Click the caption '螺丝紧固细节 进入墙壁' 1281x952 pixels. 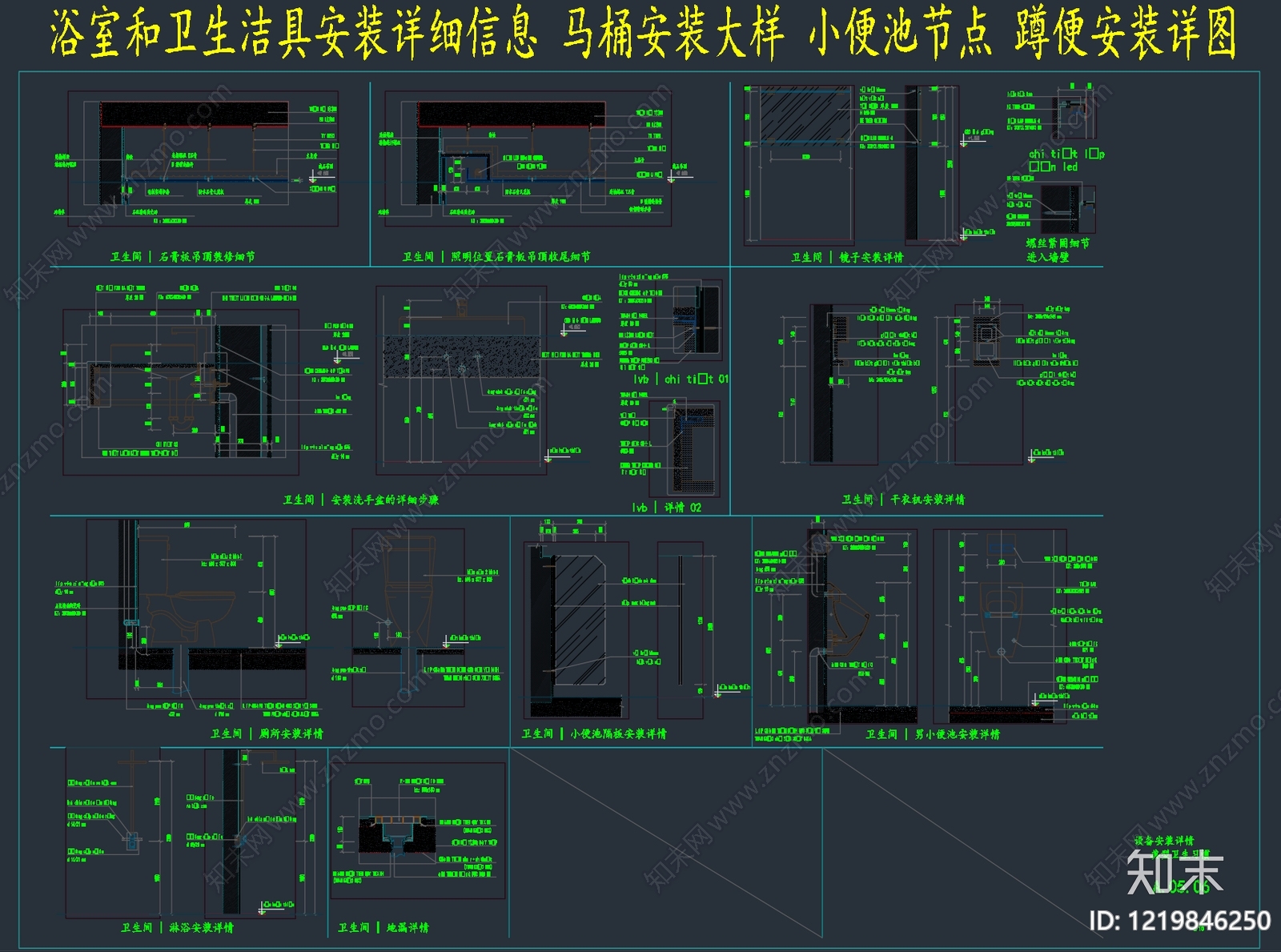tap(1058, 250)
